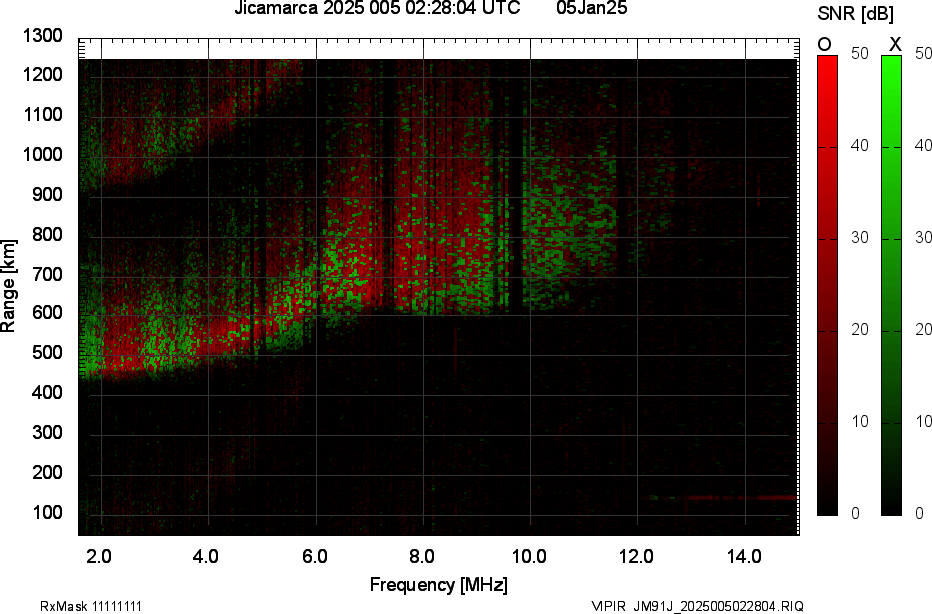The image size is (932, 614).
Task: Click the Jicamarca timestamp title text
Action: pyautogui.click(x=377, y=8)
